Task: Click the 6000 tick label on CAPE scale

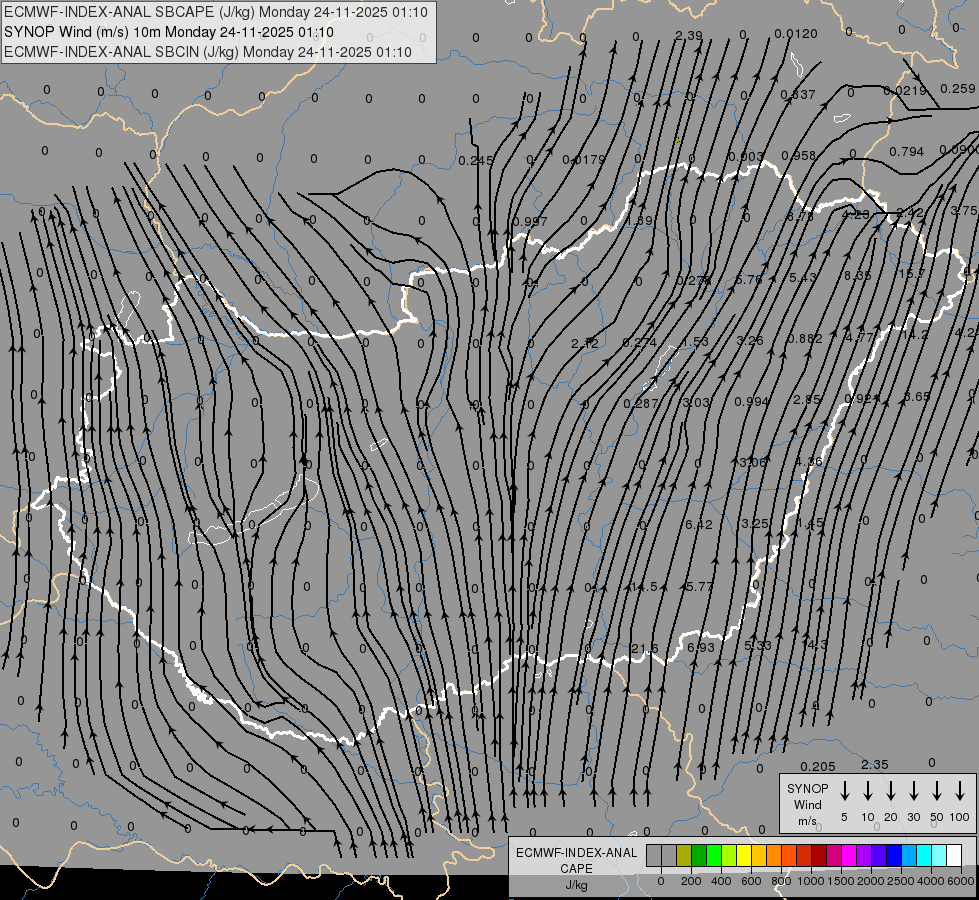Action: [962, 881]
